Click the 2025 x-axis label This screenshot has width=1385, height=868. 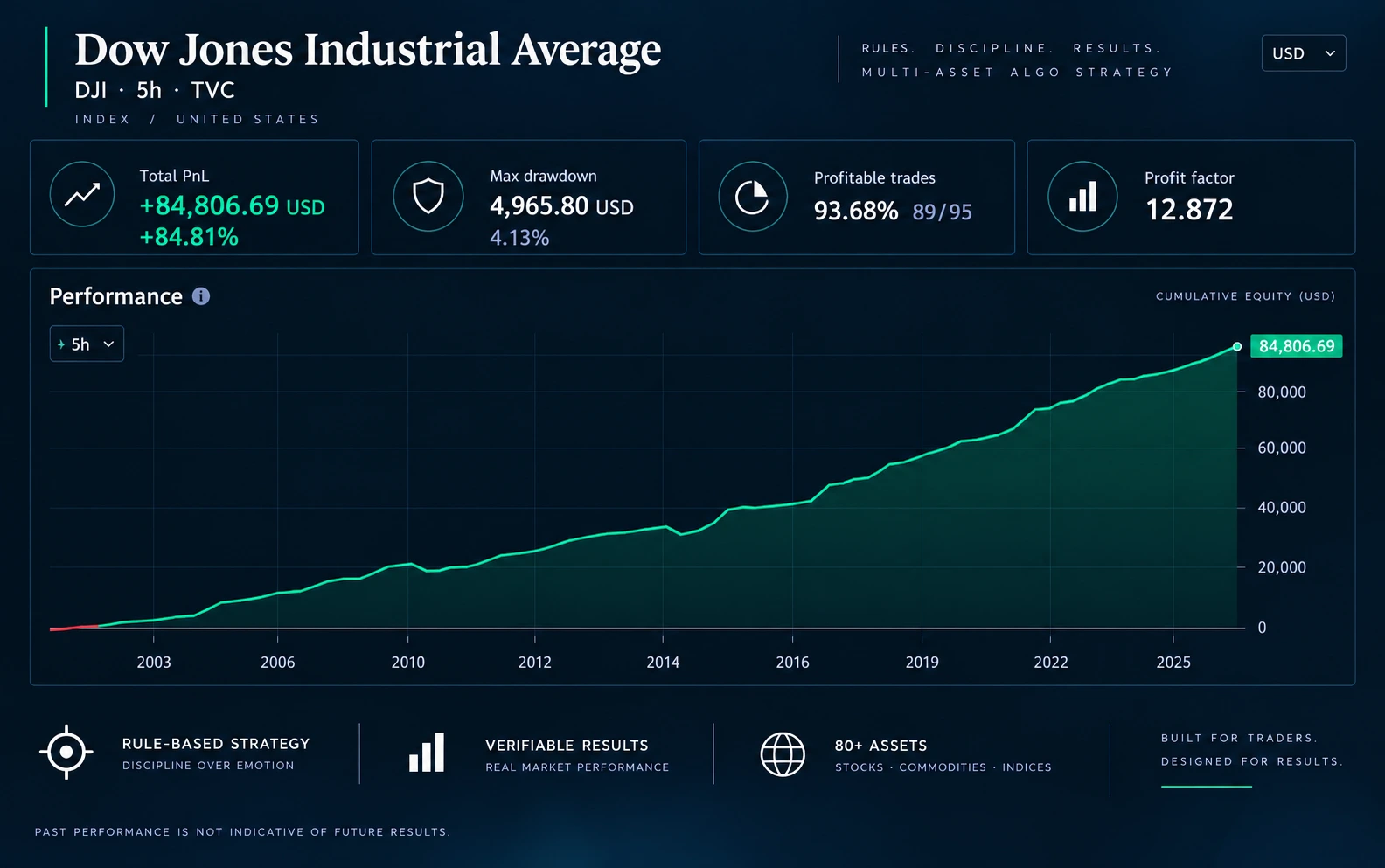click(1173, 663)
